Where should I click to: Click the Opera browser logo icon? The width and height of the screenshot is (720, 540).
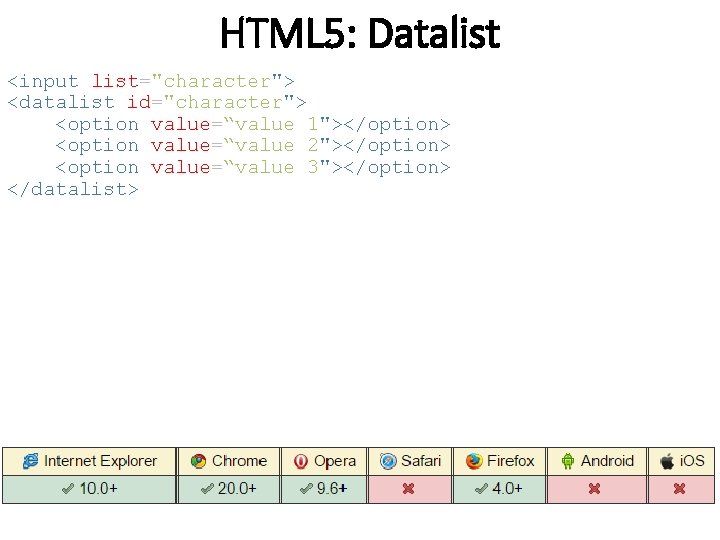pos(301,461)
